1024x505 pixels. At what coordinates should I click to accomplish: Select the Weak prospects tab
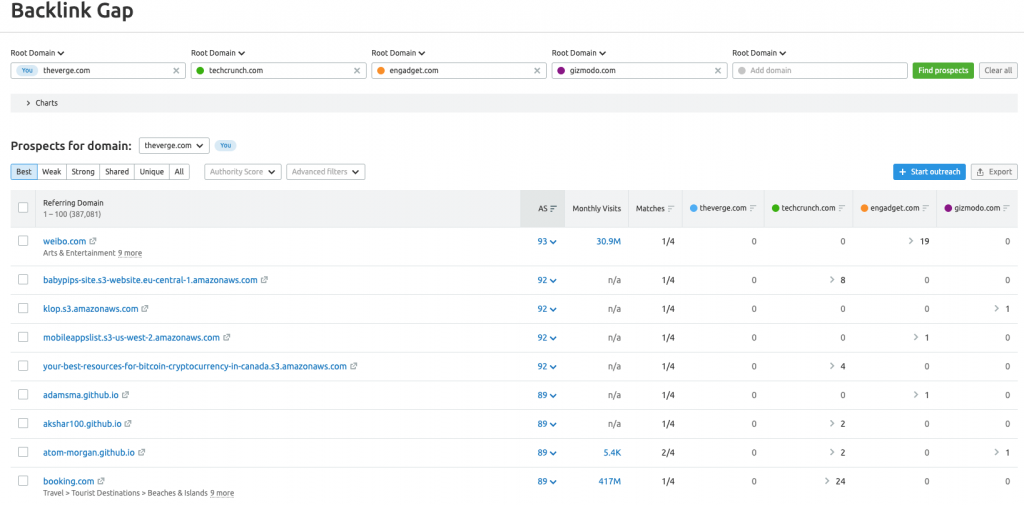click(52, 172)
